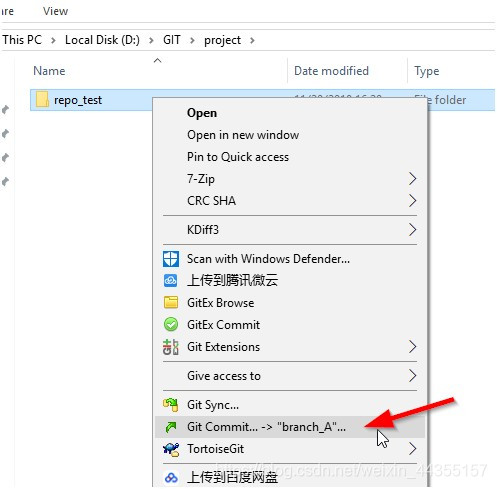This screenshot has height=489, width=497.
Task: Open the View ribbon tab
Action: click(x=55, y=11)
